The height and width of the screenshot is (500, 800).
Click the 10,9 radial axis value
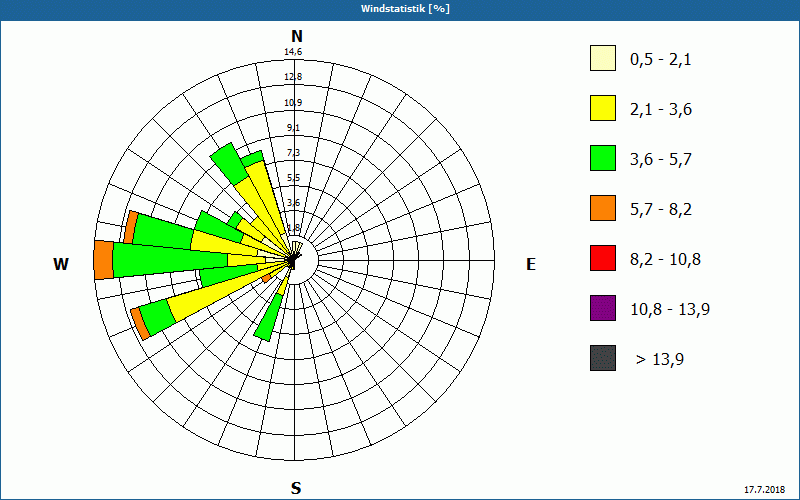coord(293,103)
